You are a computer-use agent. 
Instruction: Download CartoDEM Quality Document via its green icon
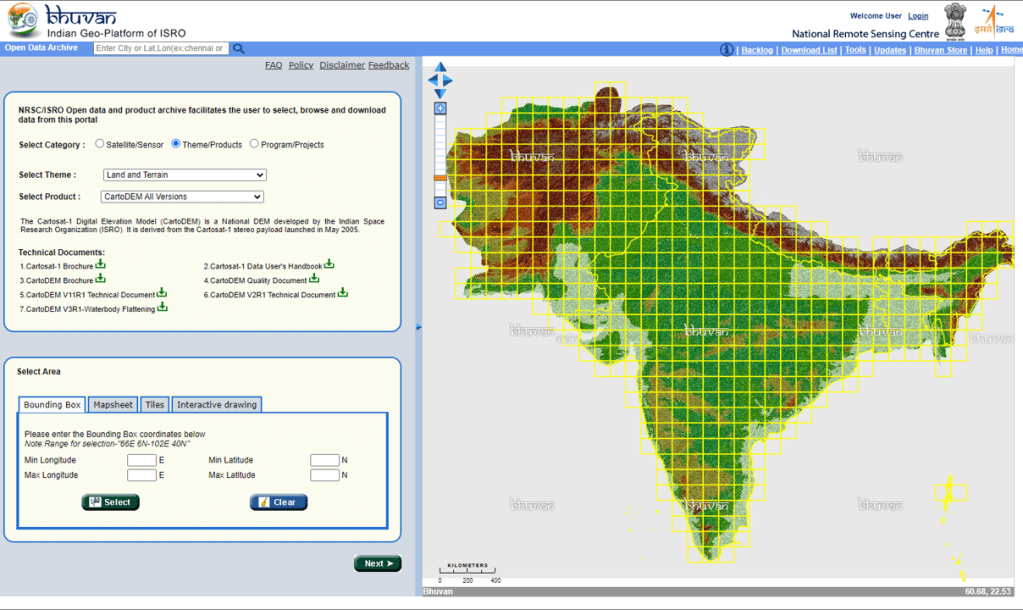coord(314,279)
